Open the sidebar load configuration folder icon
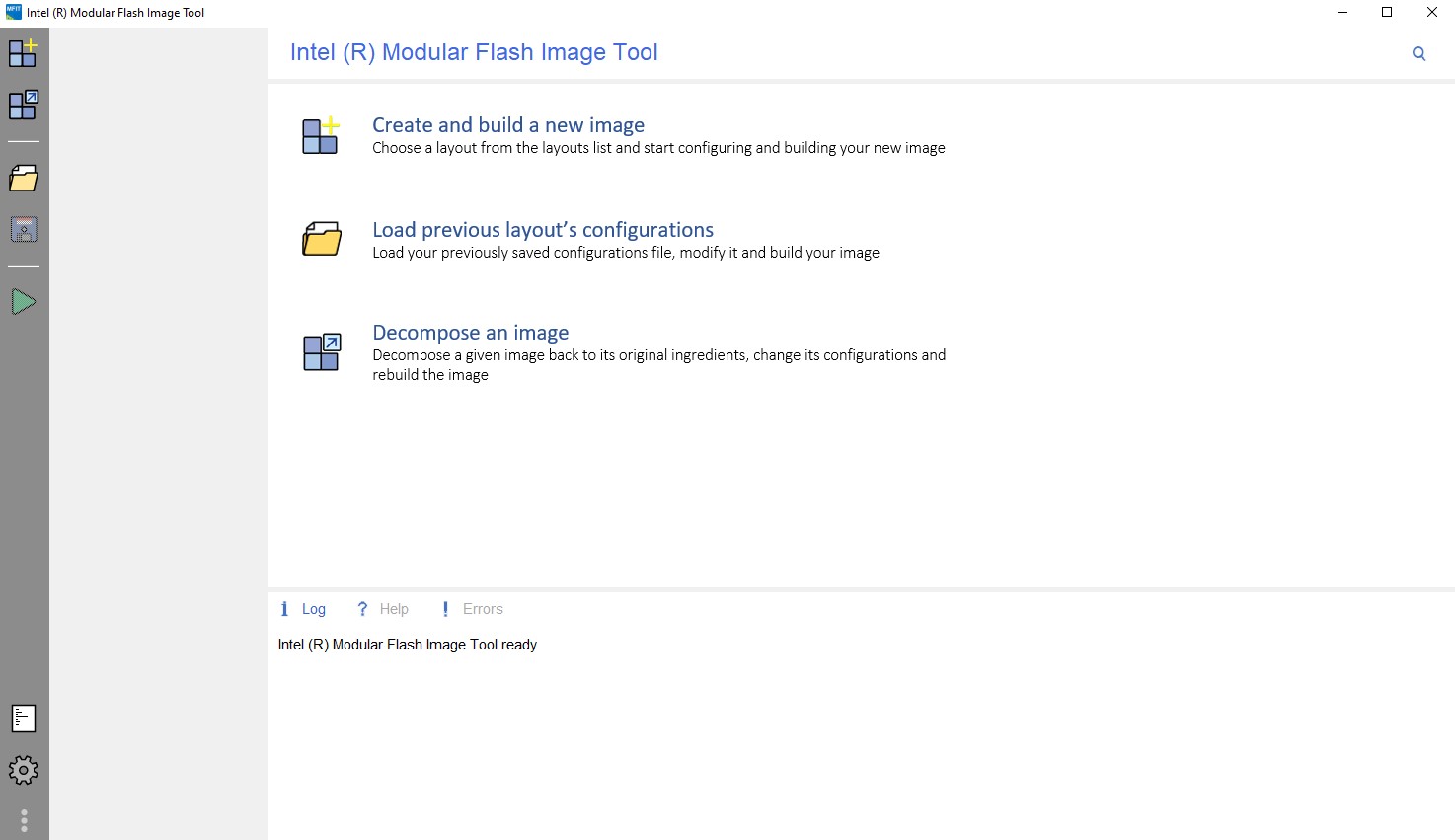Image resolution: width=1455 pixels, height=840 pixels. 23,179
